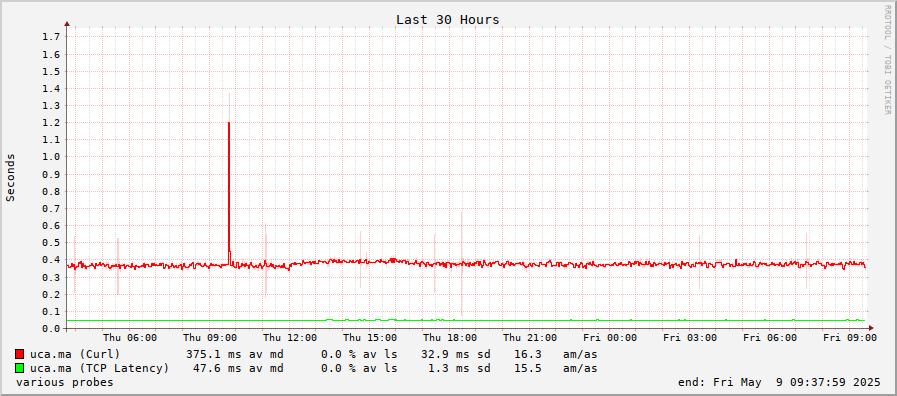Click the red uca.ma (Curl) legend swatch
The width and height of the screenshot is (897, 396).
coord(20,354)
